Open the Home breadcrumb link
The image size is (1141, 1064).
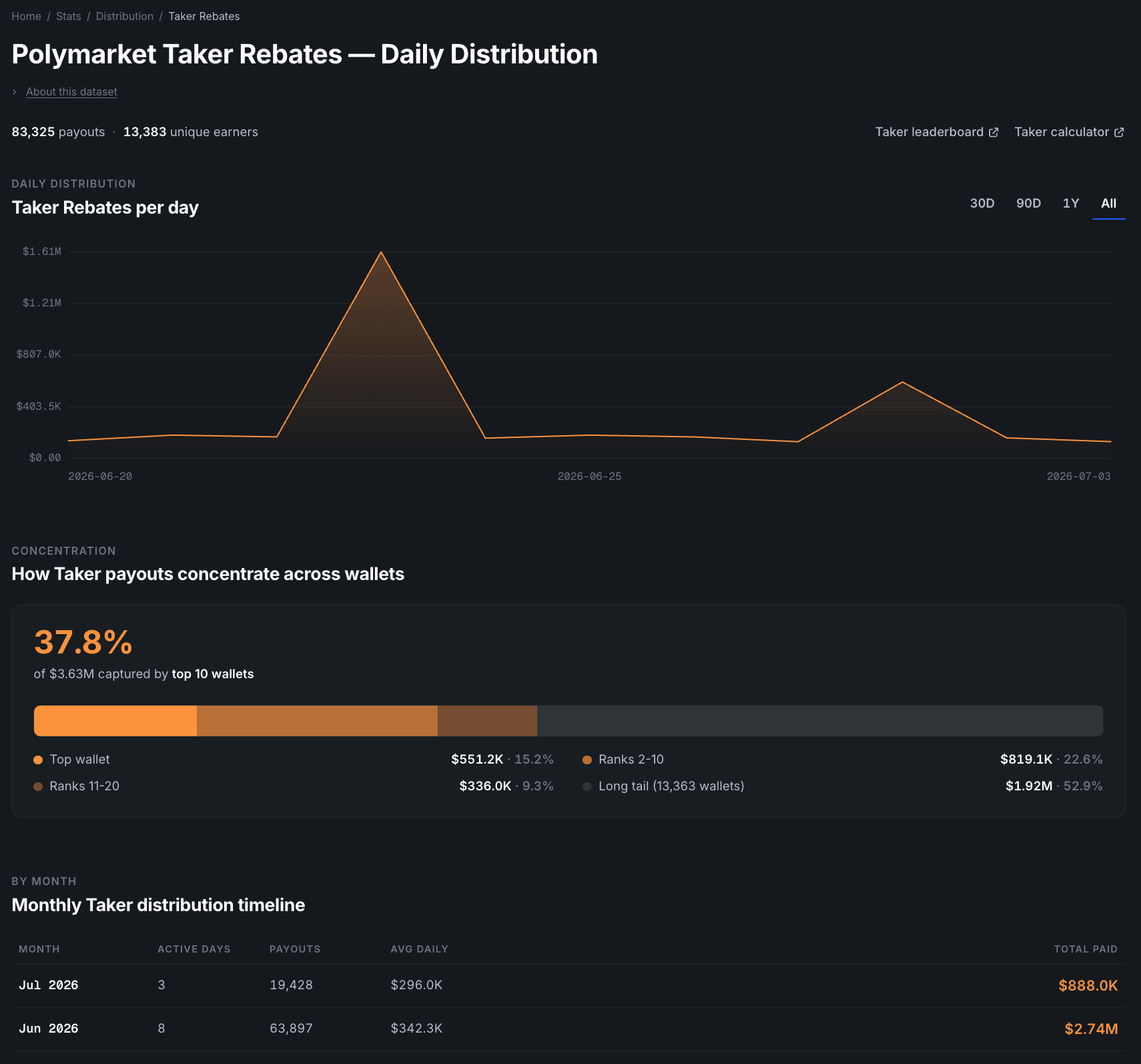click(26, 16)
